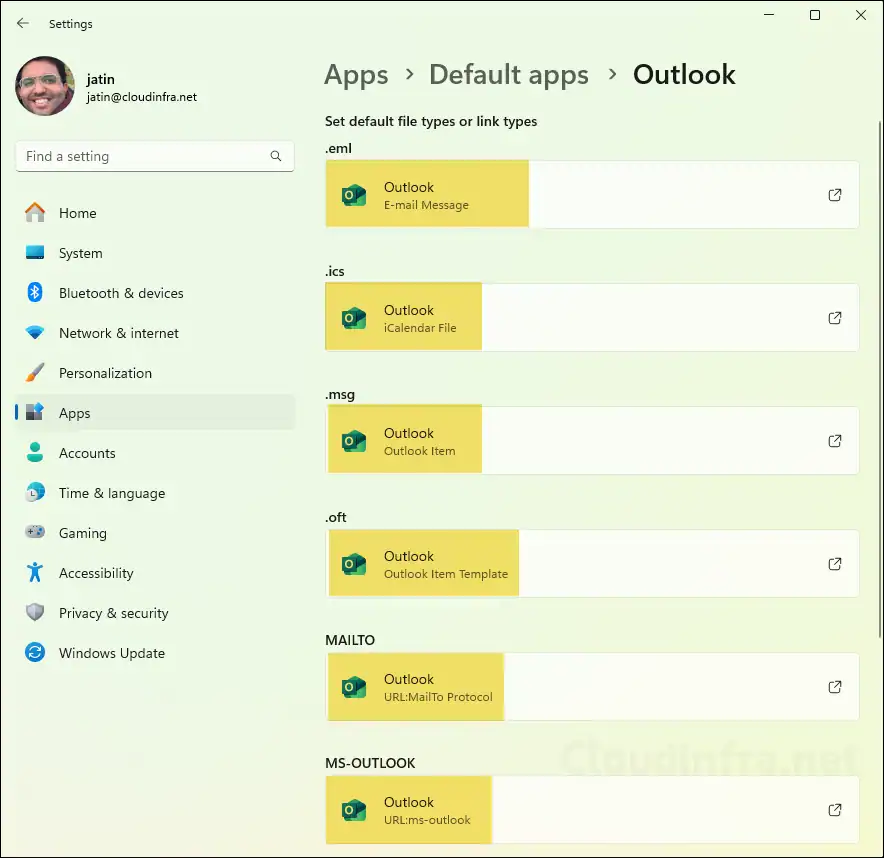Image resolution: width=884 pixels, height=858 pixels.
Task: Click the Accounts person icon
Action: pos(35,453)
